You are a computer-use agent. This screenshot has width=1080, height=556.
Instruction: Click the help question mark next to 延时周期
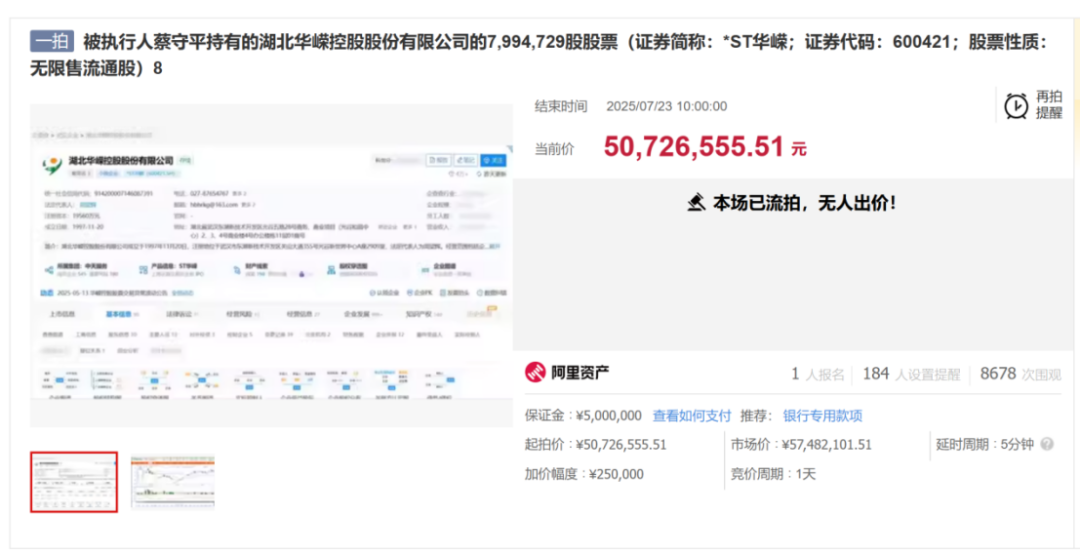(1047, 444)
